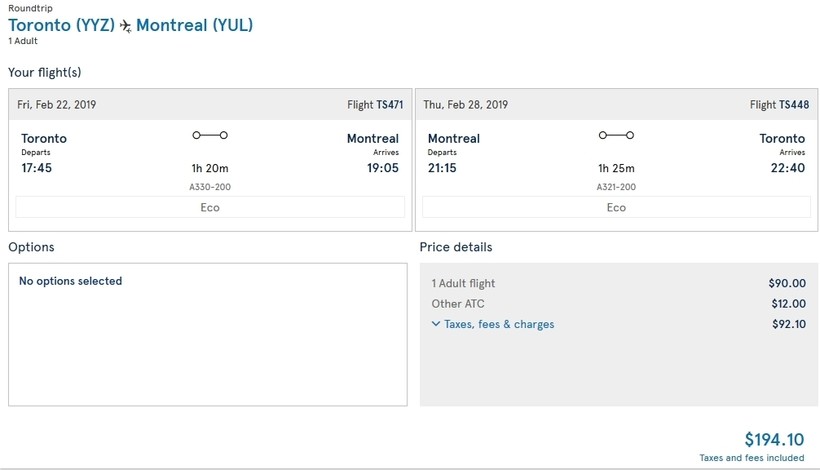This screenshot has width=820, height=470.
Task: Click the airplane icon between city names
Action: 125,26
